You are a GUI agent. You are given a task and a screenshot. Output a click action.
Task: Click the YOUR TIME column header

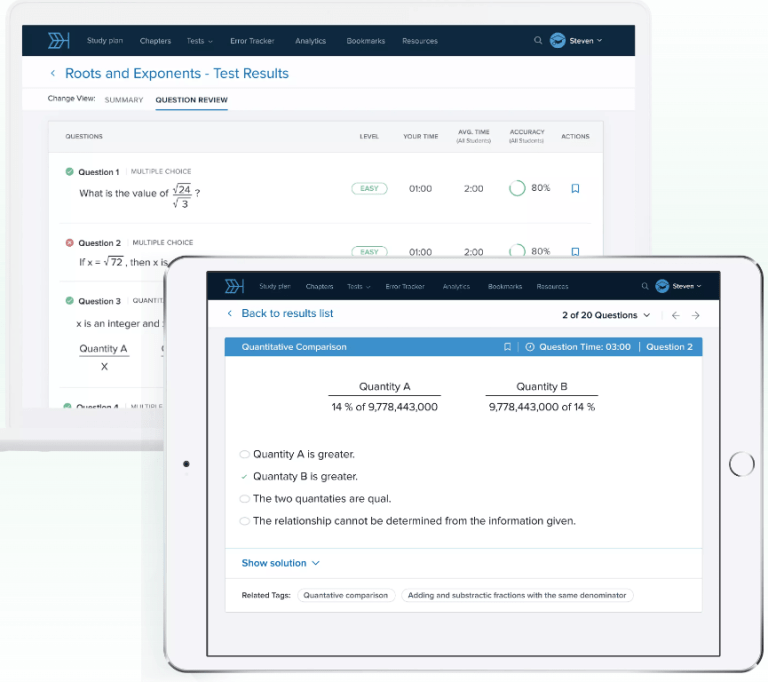coord(421,137)
